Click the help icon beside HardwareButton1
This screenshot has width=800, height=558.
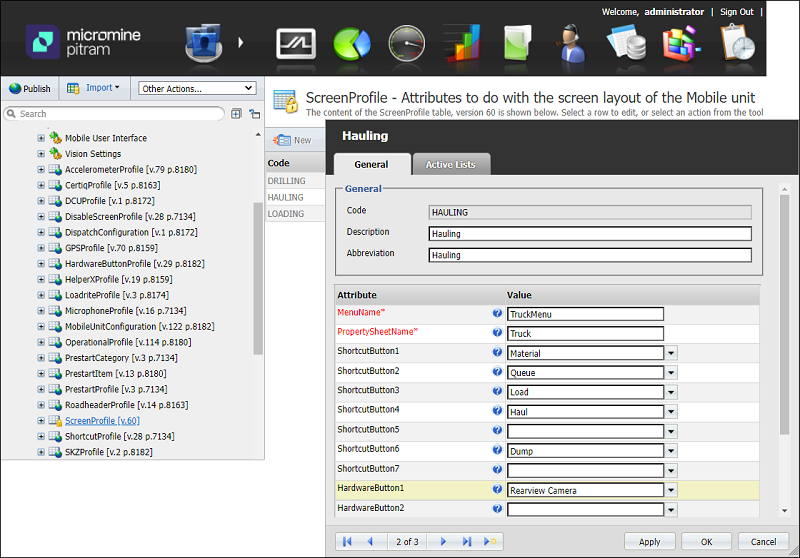pyautogui.click(x=497, y=490)
